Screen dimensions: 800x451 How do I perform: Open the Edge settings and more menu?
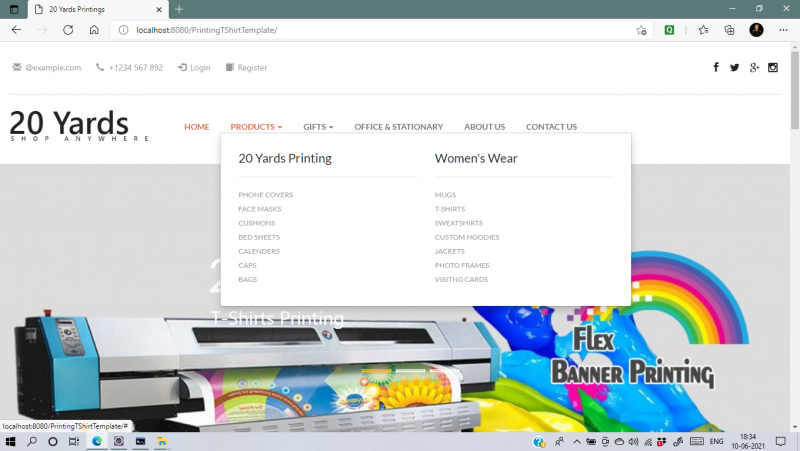783,30
